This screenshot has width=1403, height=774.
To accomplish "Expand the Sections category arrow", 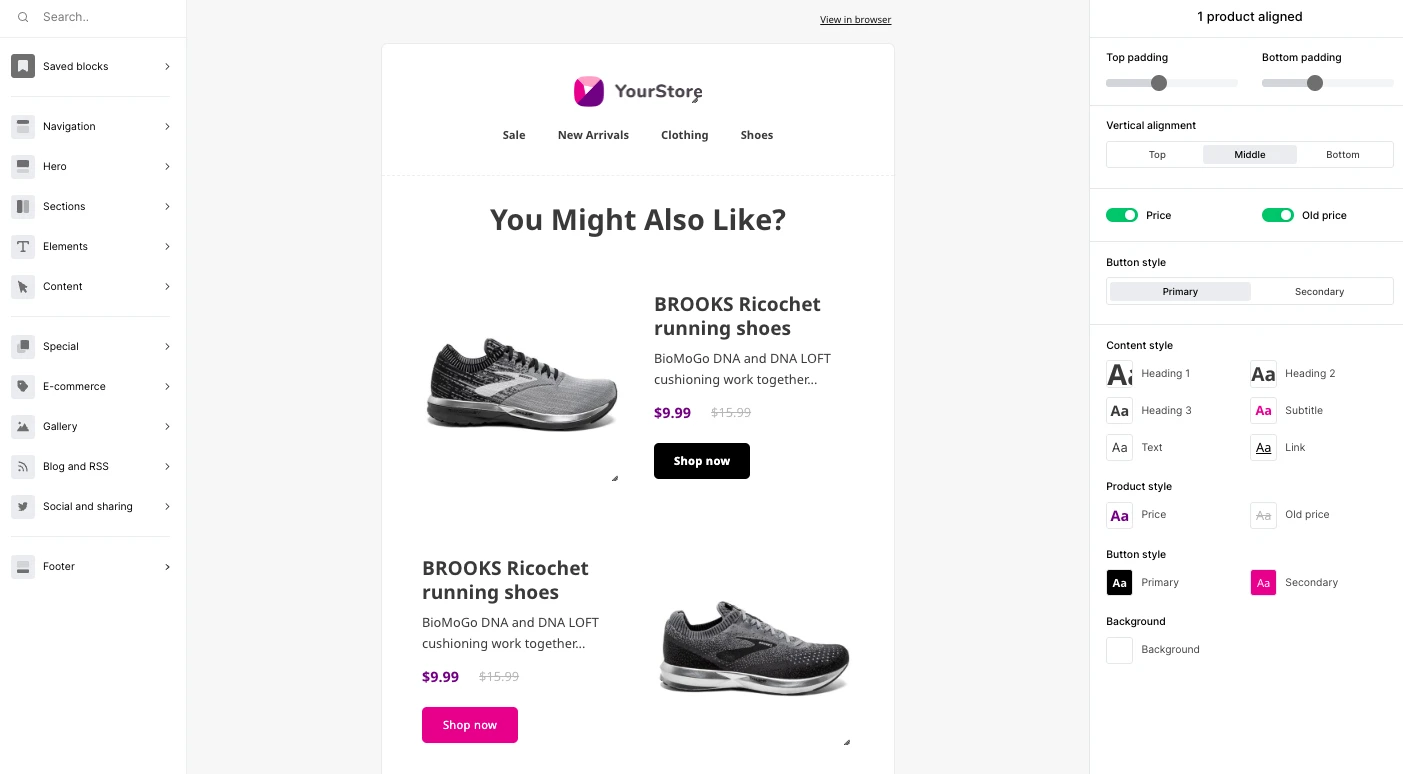I will point(167,206).
